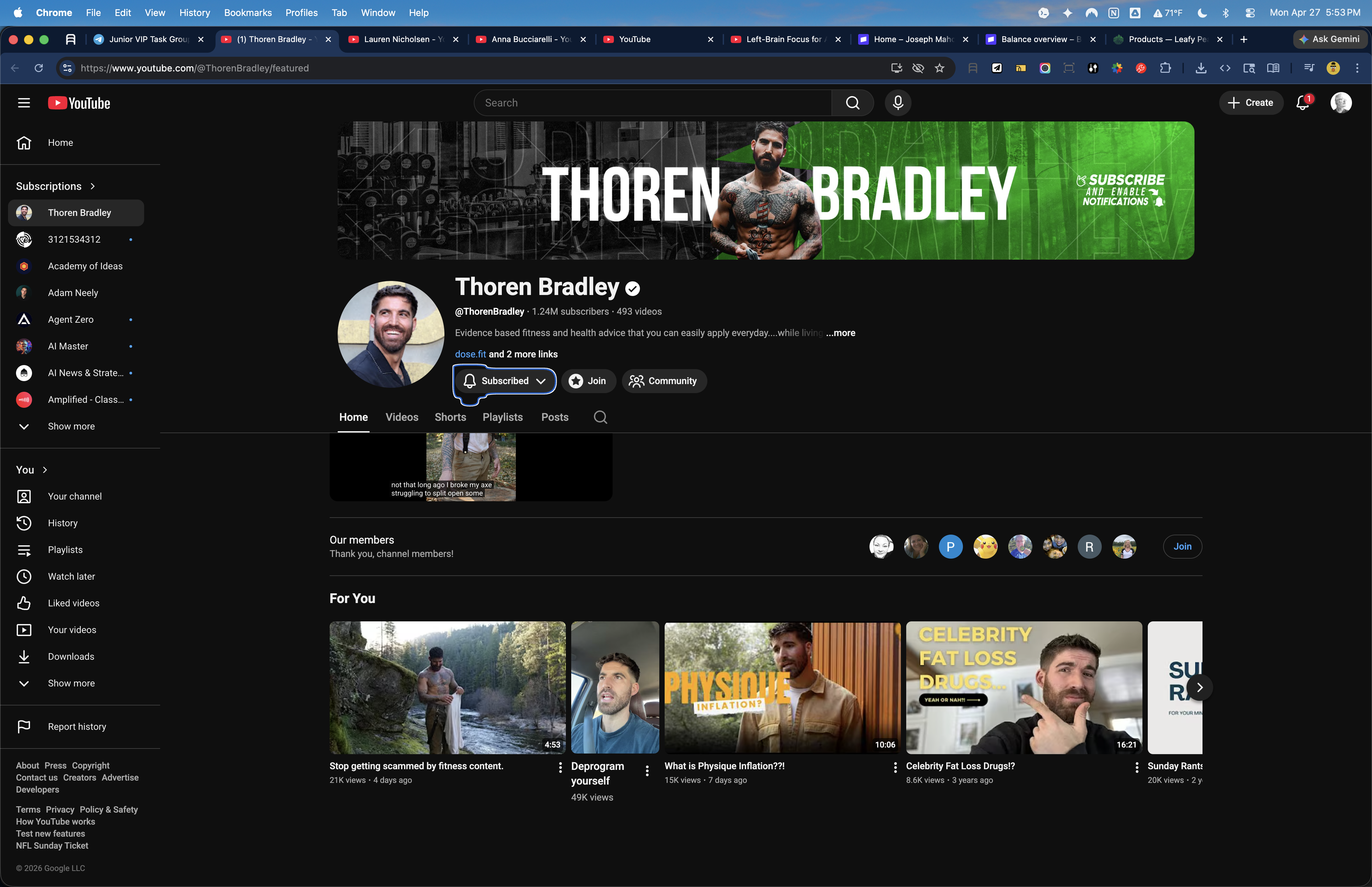Open more actions for 'Celebrity Fat Loss Drugs' video
Viewport: 1372px width, 887px height.
tap(1136, 767)
